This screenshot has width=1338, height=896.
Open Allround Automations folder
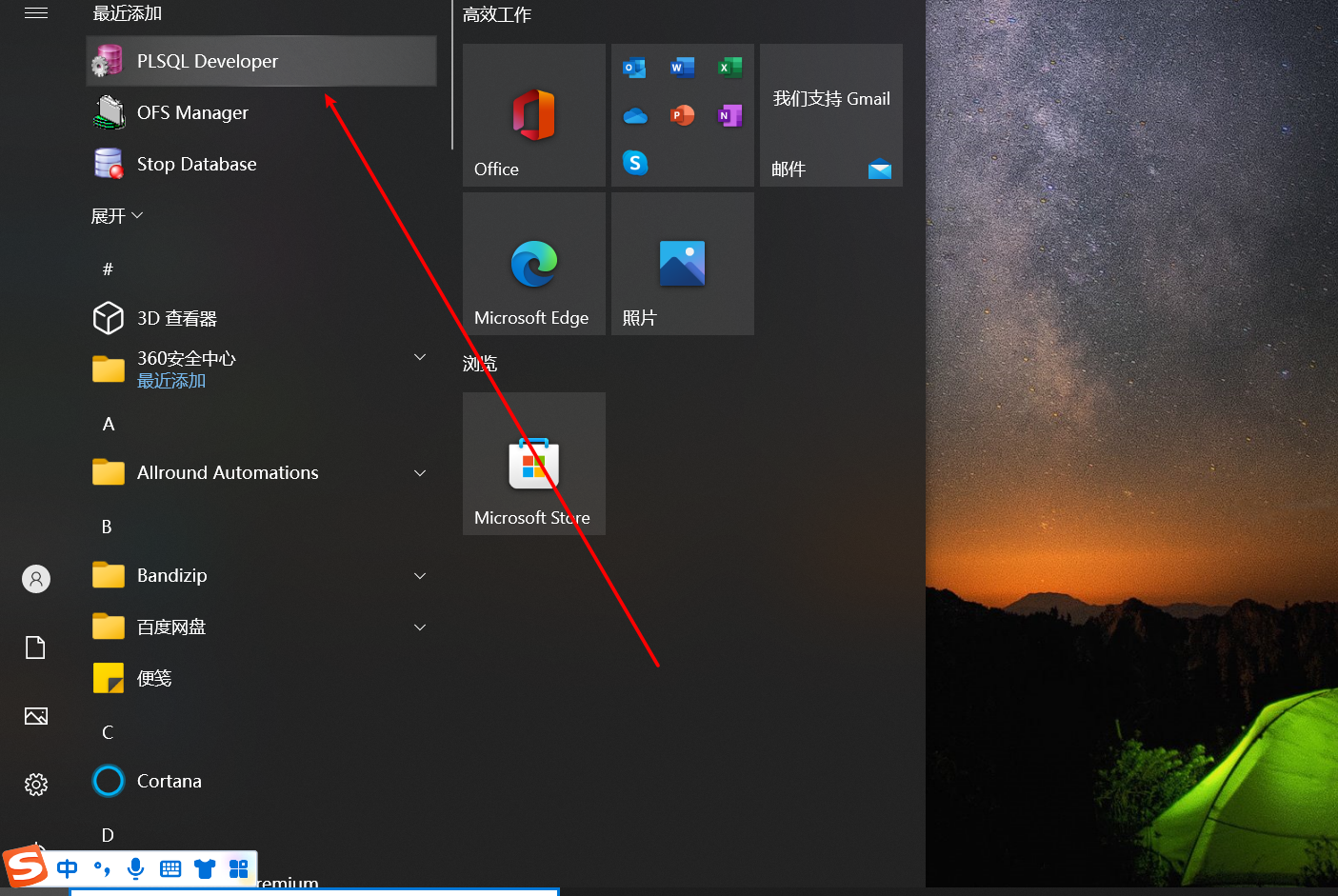point(261,472)
